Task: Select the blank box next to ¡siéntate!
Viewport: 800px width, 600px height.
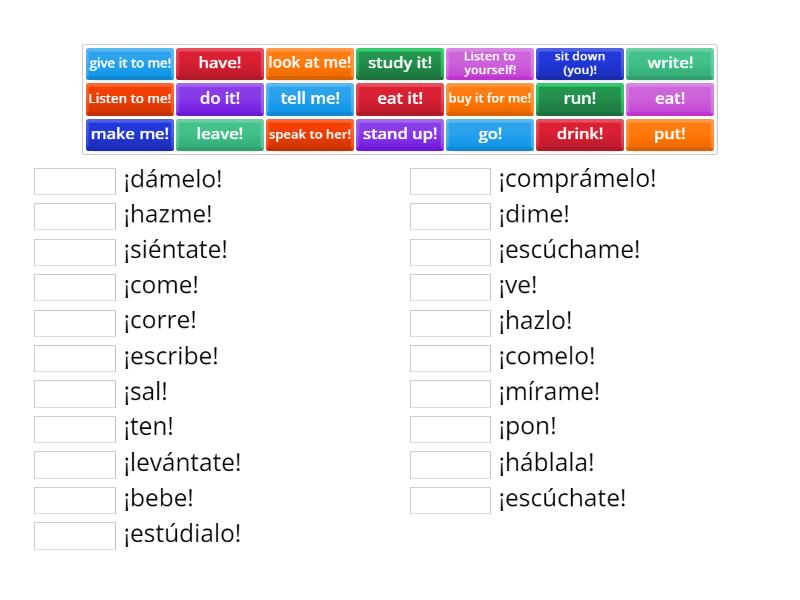Action: pyautogui.click(x=75, y=252)
